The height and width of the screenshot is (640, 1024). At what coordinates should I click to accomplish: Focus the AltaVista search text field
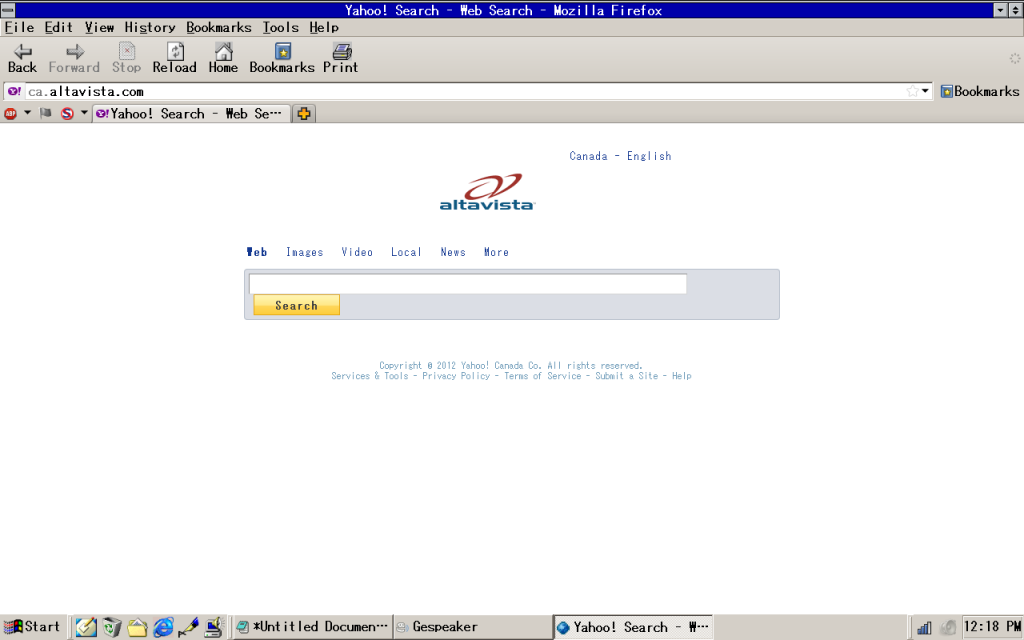(467, 284)
